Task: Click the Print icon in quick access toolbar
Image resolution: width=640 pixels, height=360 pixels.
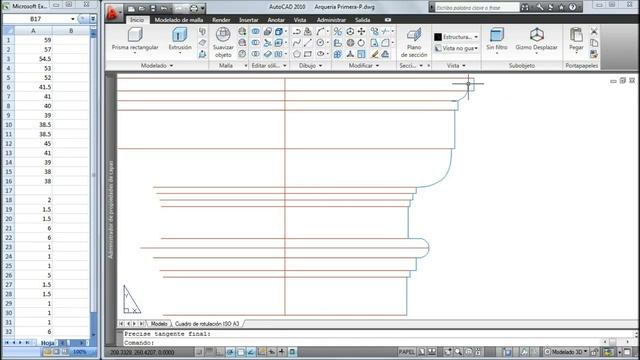Action: coord(193,8)
